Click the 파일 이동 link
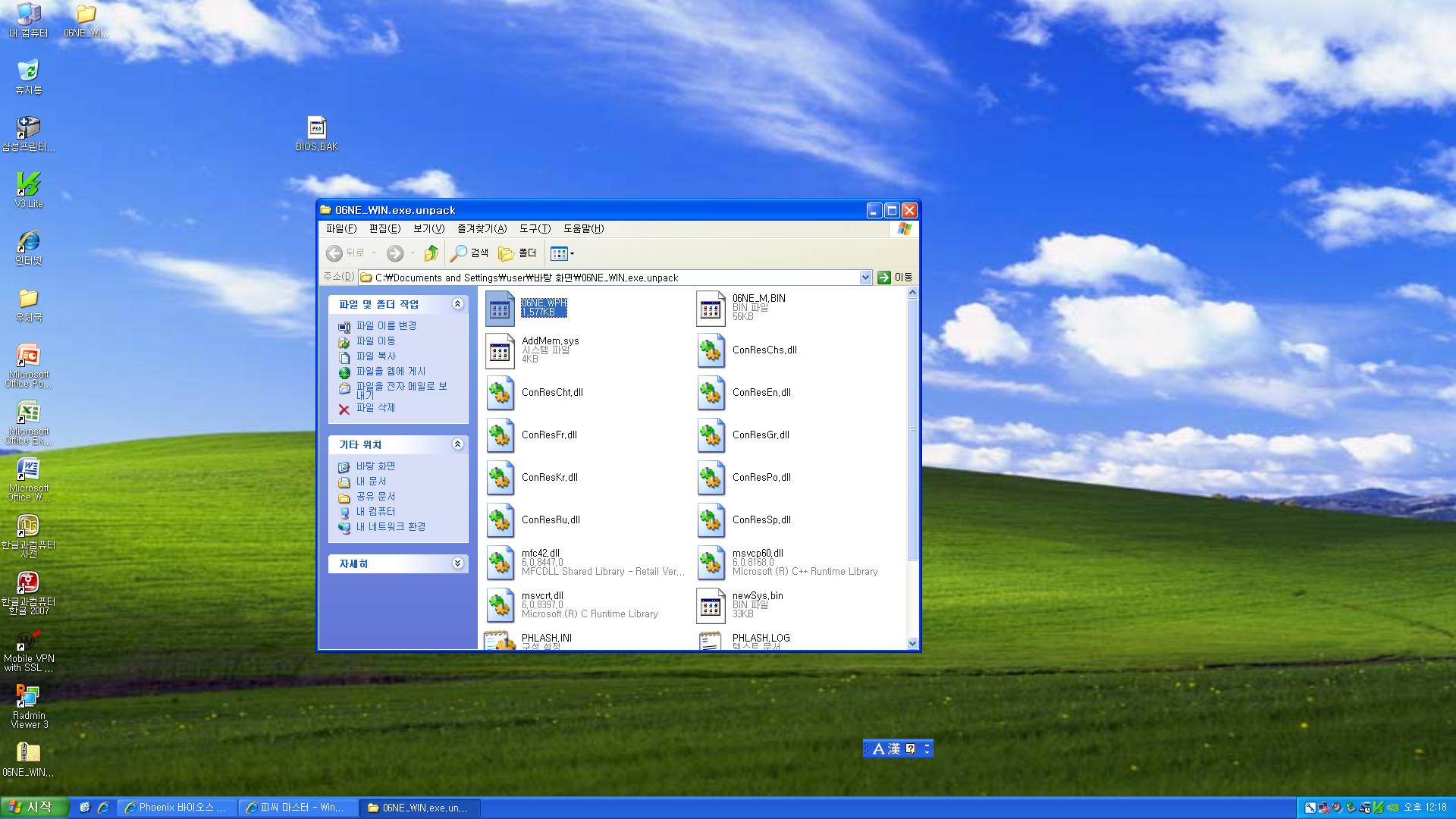The height and width of the screenshot is (819, 1456). [375, 340]
